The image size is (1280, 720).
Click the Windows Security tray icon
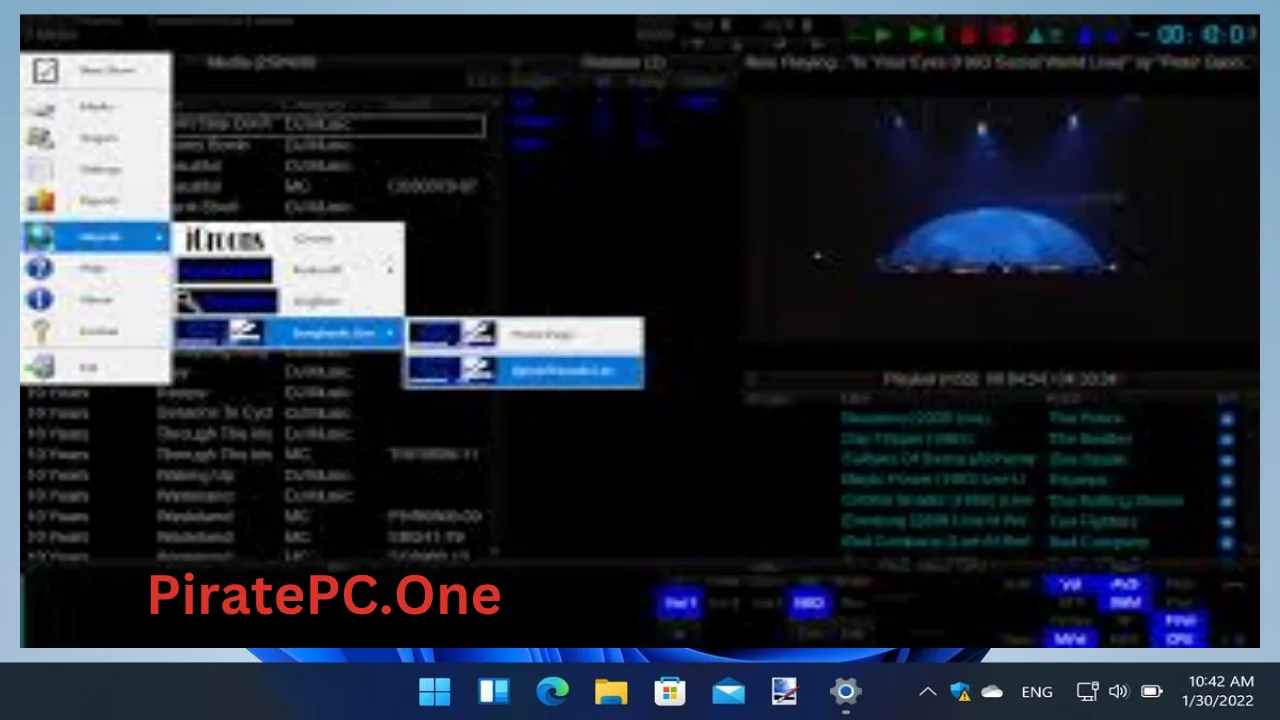click(x=960, y=692)
